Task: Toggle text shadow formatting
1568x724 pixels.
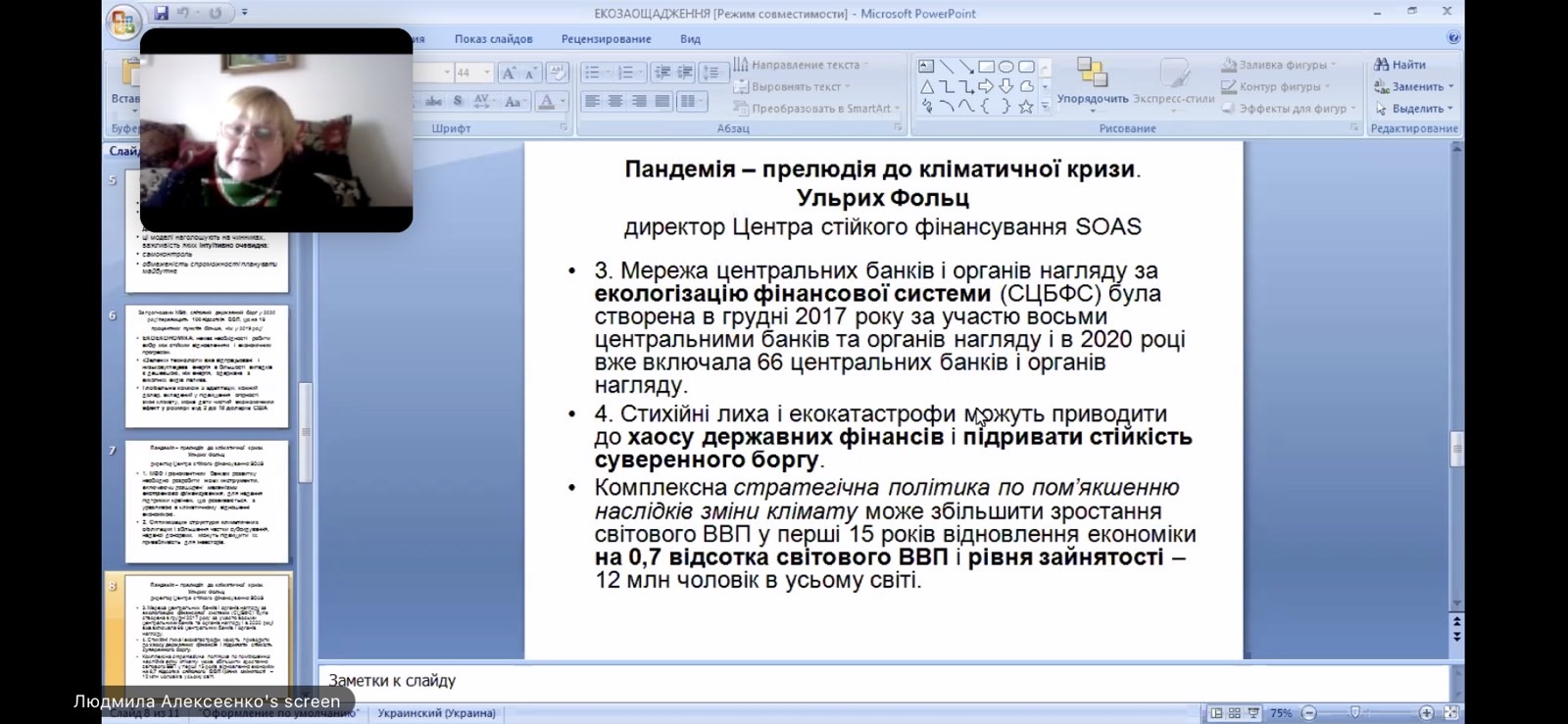Action: (458, 101)
